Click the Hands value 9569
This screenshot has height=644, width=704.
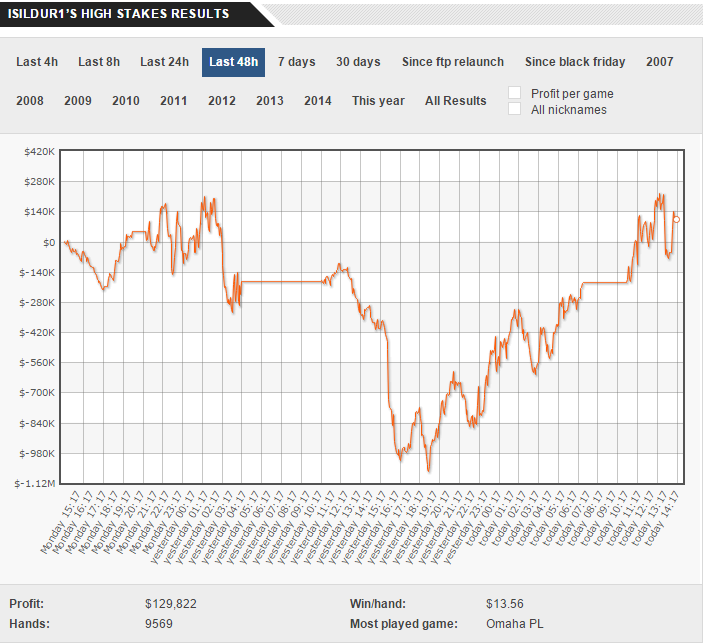[x=158, y=624]
